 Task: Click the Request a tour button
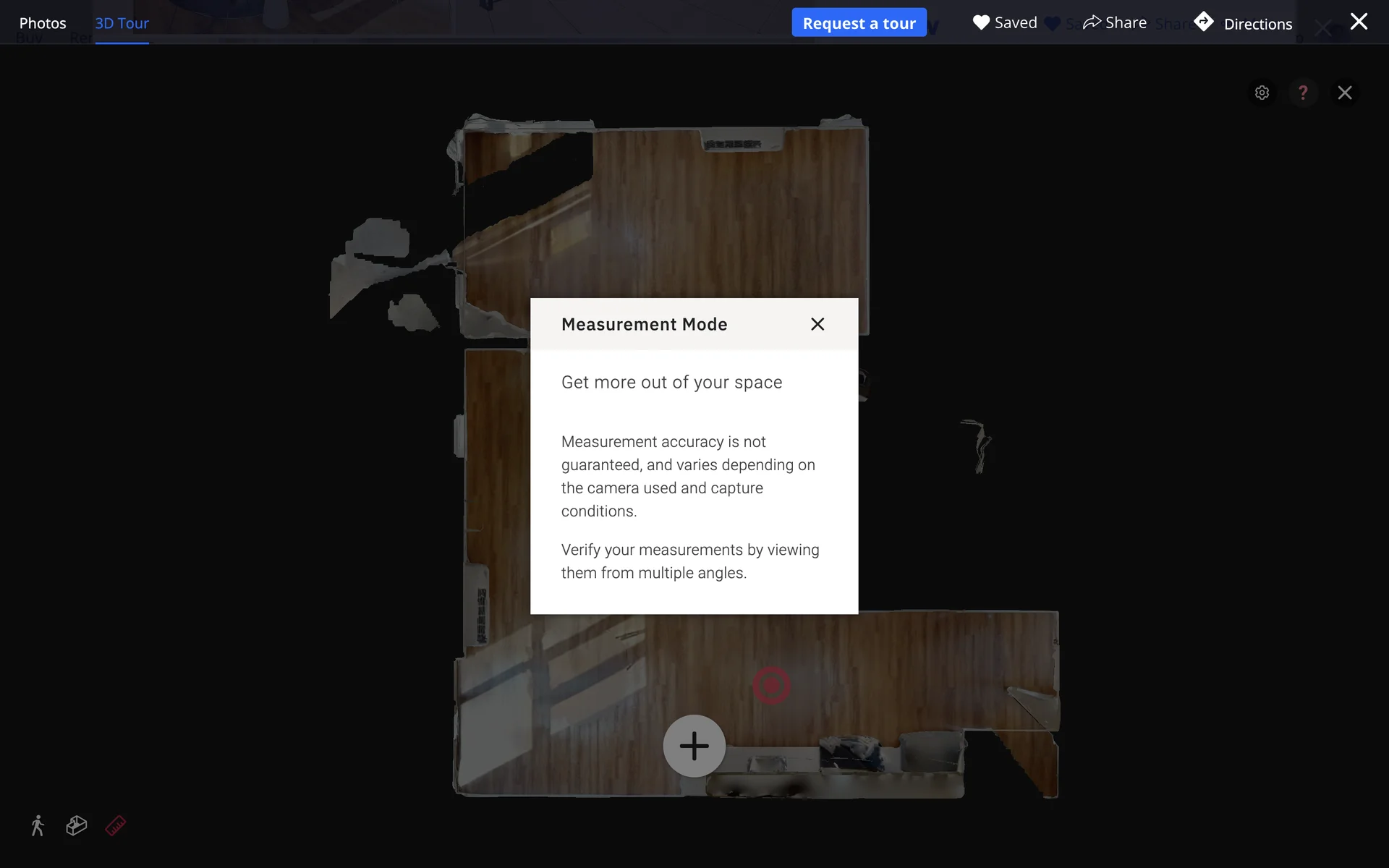[859, 23]
